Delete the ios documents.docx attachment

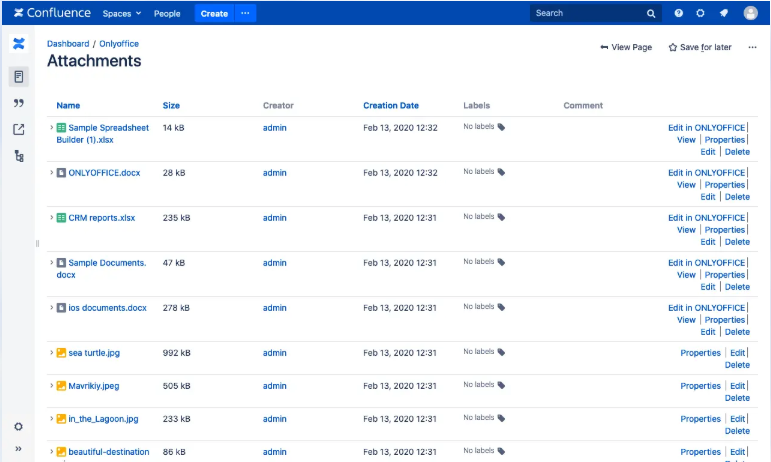pyautogui.click(x=737, y=332)
